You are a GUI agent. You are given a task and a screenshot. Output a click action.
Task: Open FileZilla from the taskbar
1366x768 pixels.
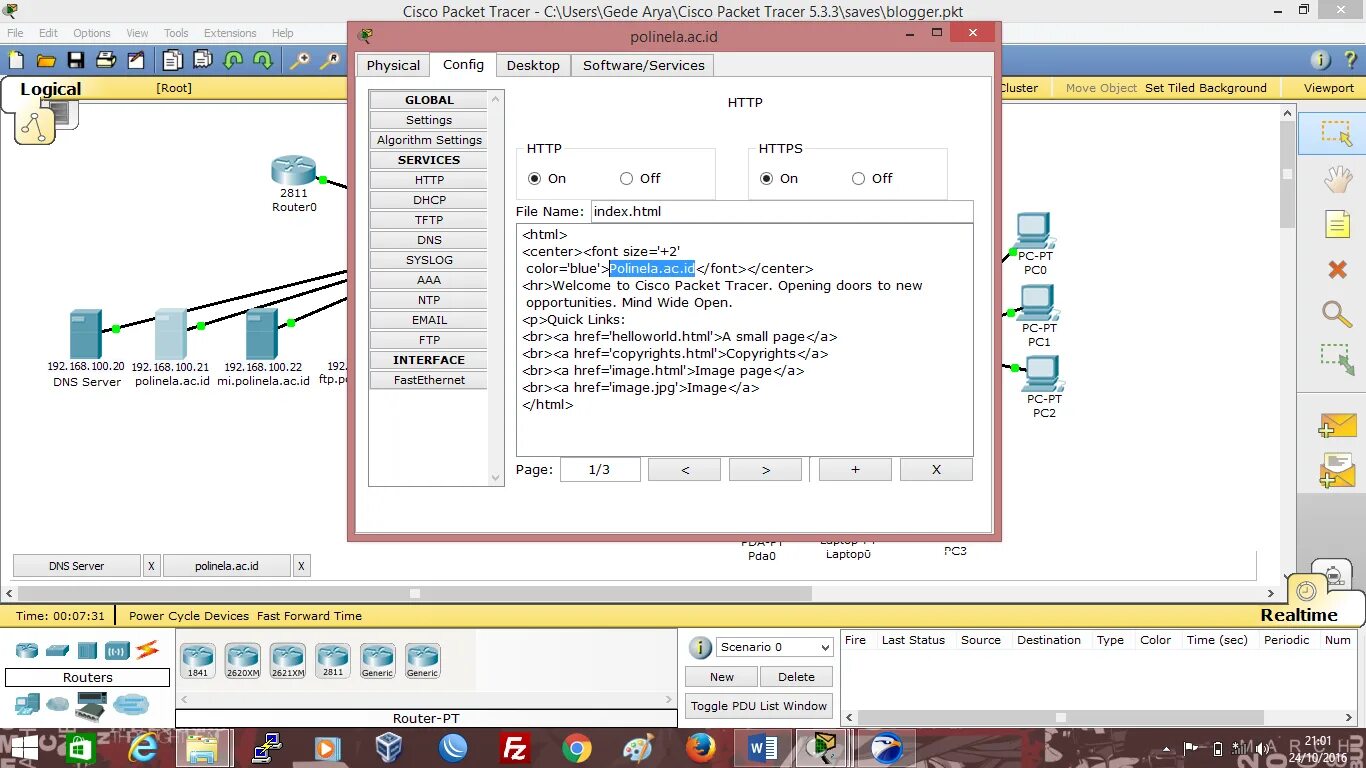(x=515, y=748)
